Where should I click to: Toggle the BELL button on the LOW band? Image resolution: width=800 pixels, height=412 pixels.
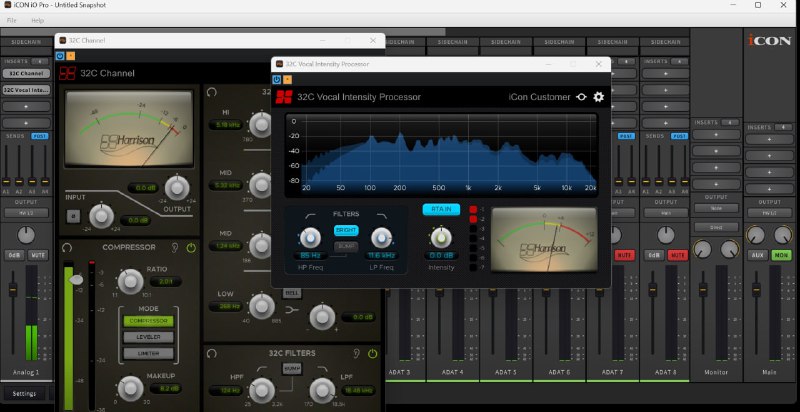click(x=292, y=293)
